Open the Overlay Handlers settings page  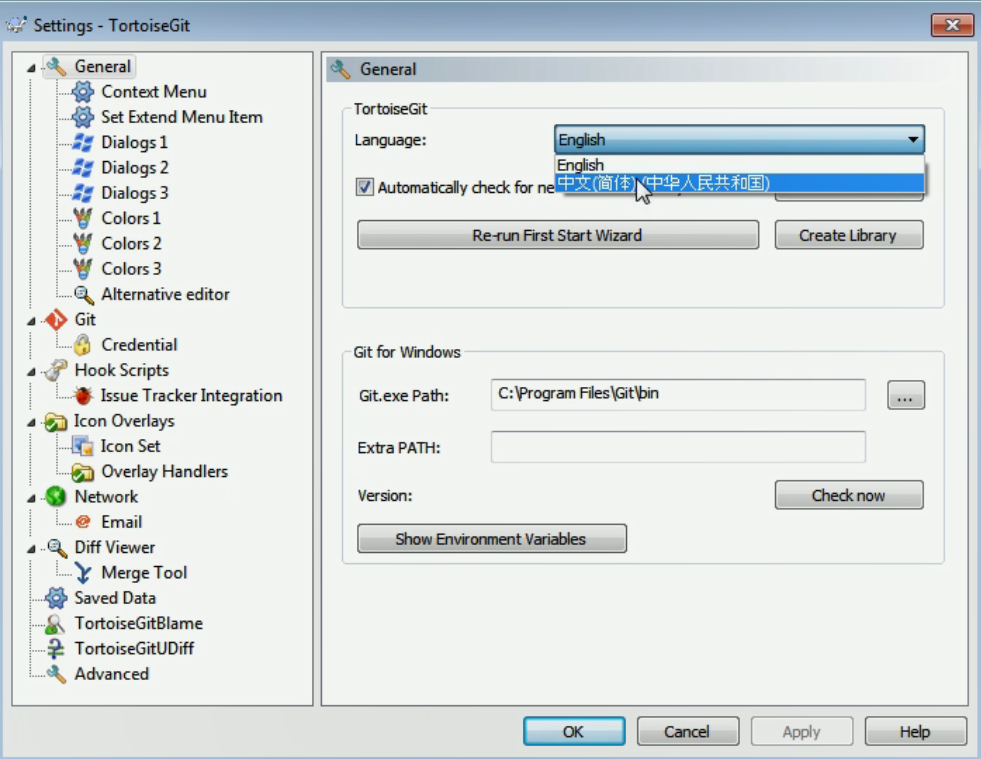pyautogui.click(x=165, y=472)
